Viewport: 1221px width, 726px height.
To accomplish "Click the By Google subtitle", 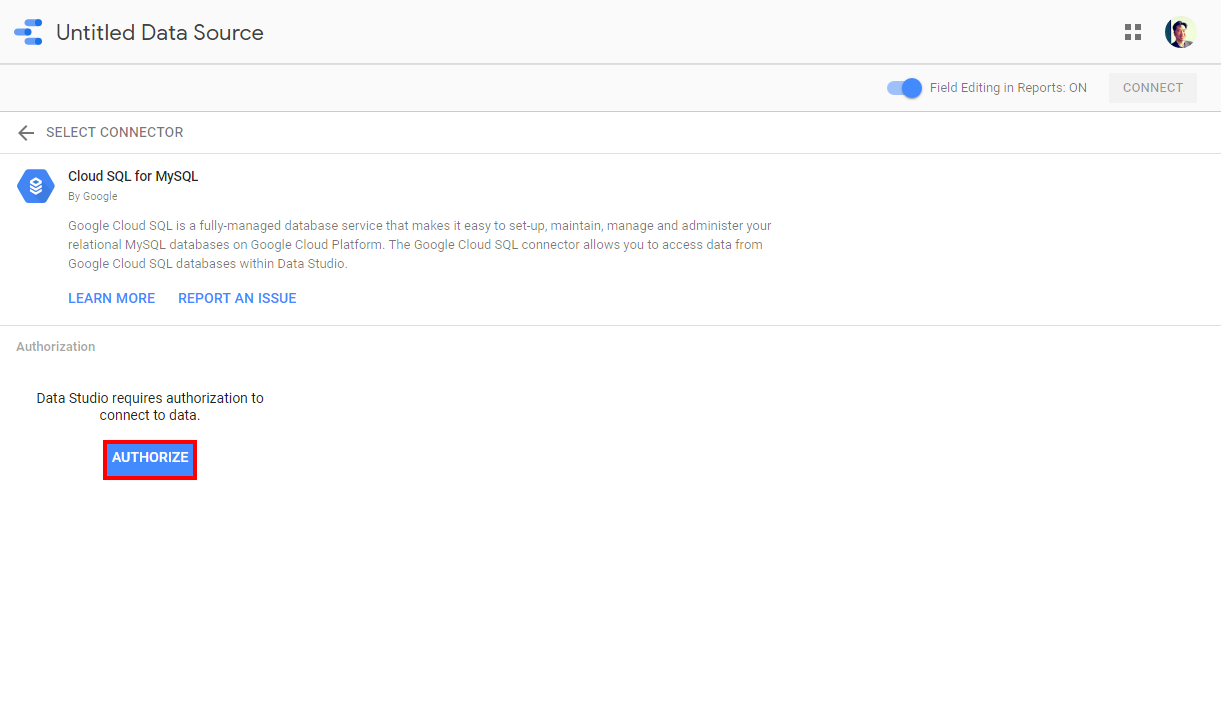I will (93, 196).
